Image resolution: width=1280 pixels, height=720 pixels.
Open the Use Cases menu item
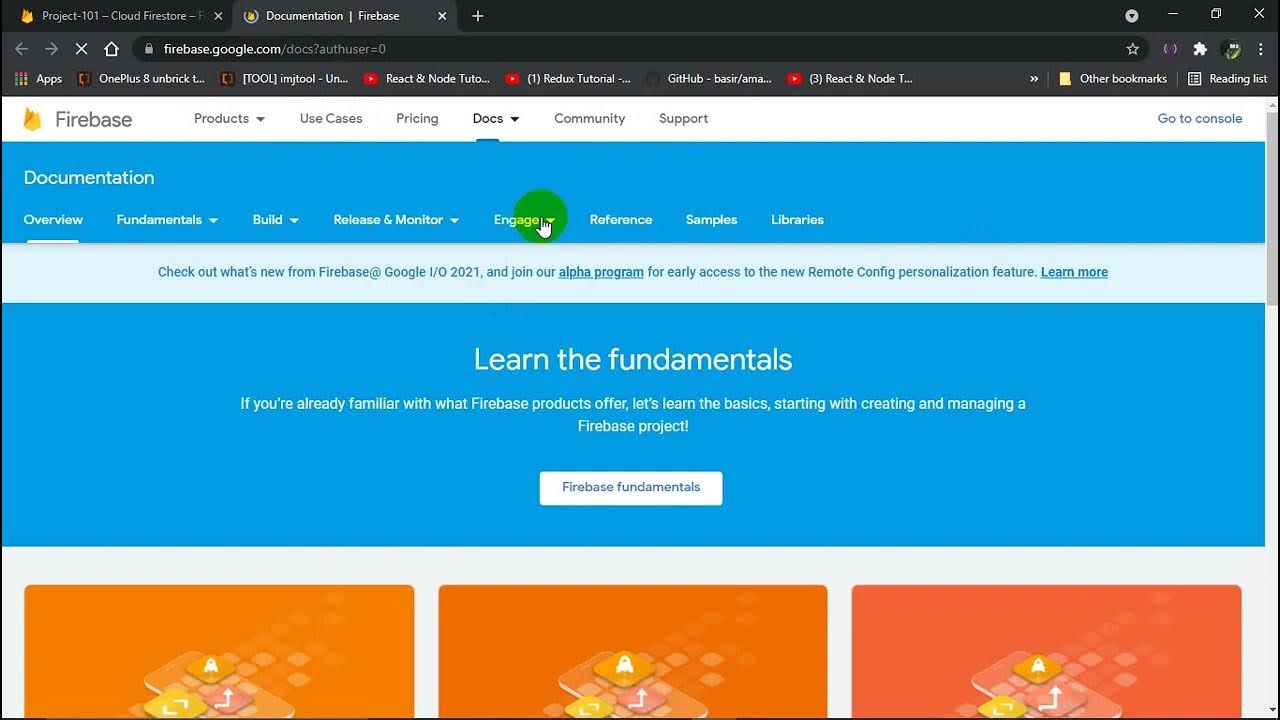click(331, 118)
